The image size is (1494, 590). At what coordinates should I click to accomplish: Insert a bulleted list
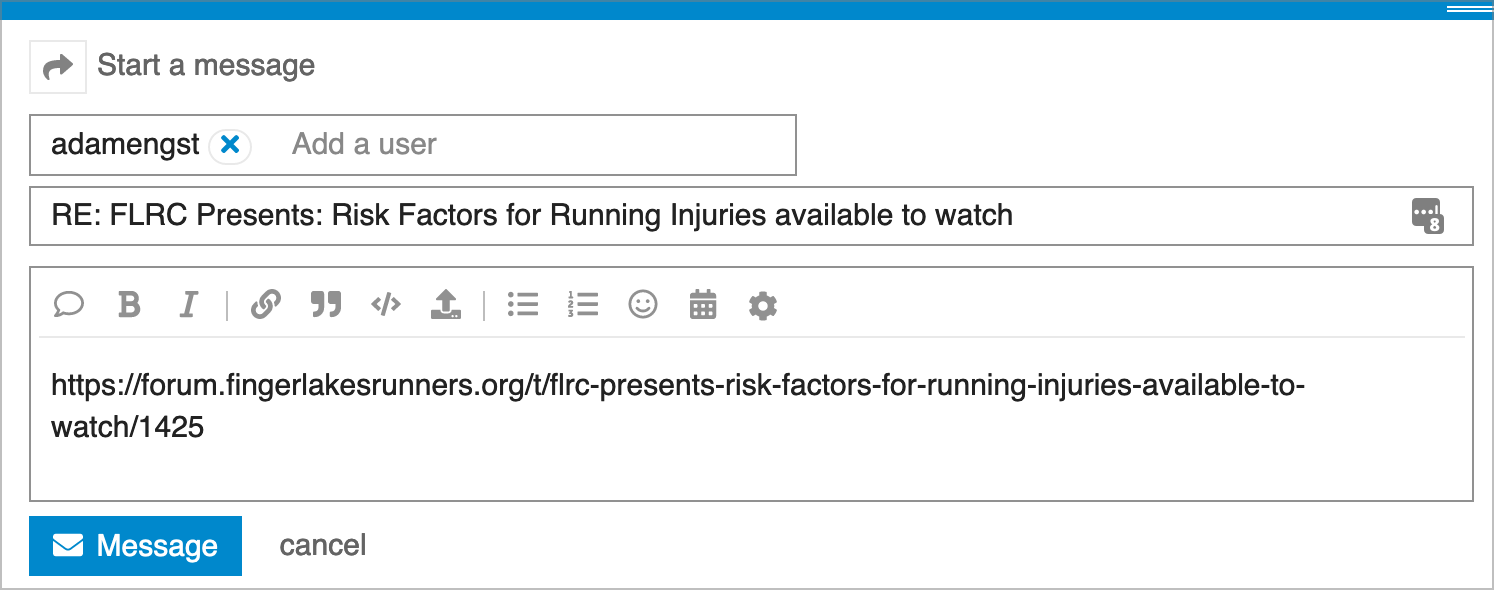click(x=523, y=304)
